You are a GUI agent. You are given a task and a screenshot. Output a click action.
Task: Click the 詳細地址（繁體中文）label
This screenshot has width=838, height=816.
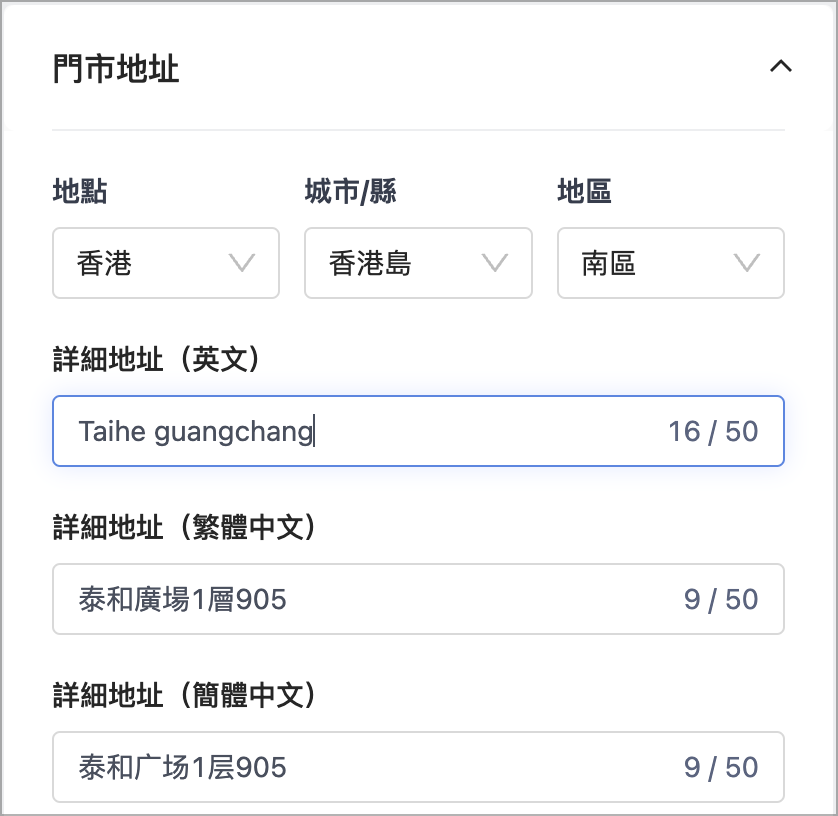184,527
